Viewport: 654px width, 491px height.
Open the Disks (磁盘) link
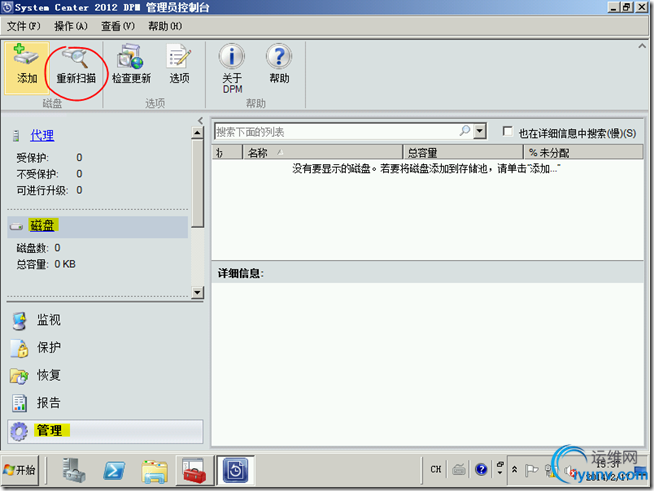(42, 226)
